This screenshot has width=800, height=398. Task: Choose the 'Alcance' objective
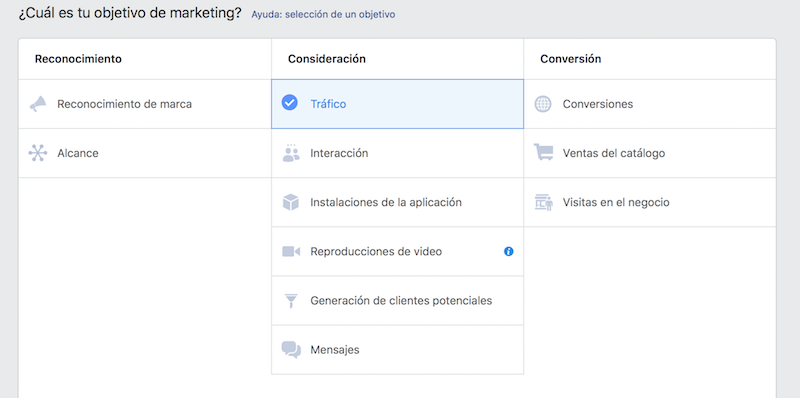tap(78, 153)
